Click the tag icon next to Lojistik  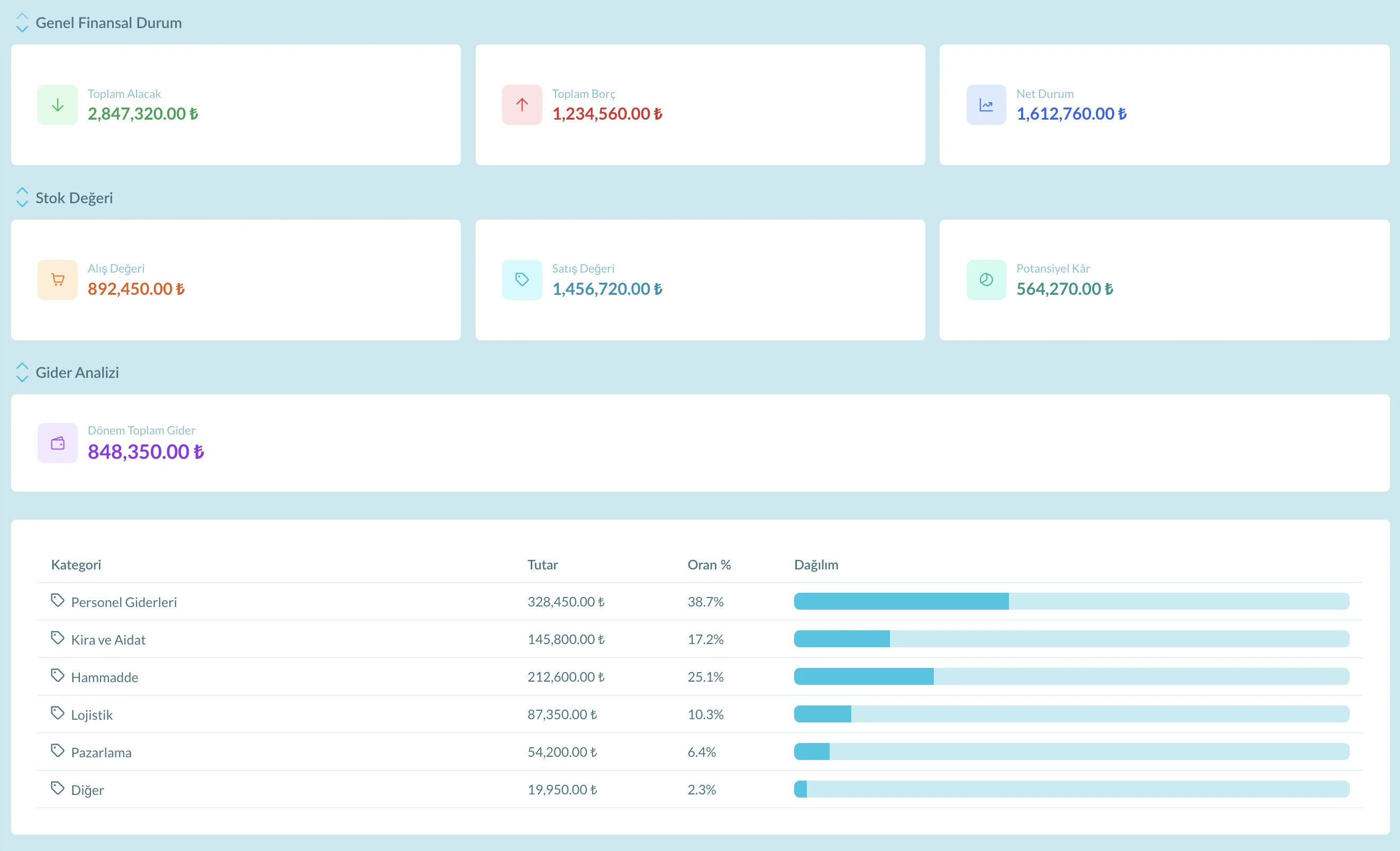[x=57, y=713]
